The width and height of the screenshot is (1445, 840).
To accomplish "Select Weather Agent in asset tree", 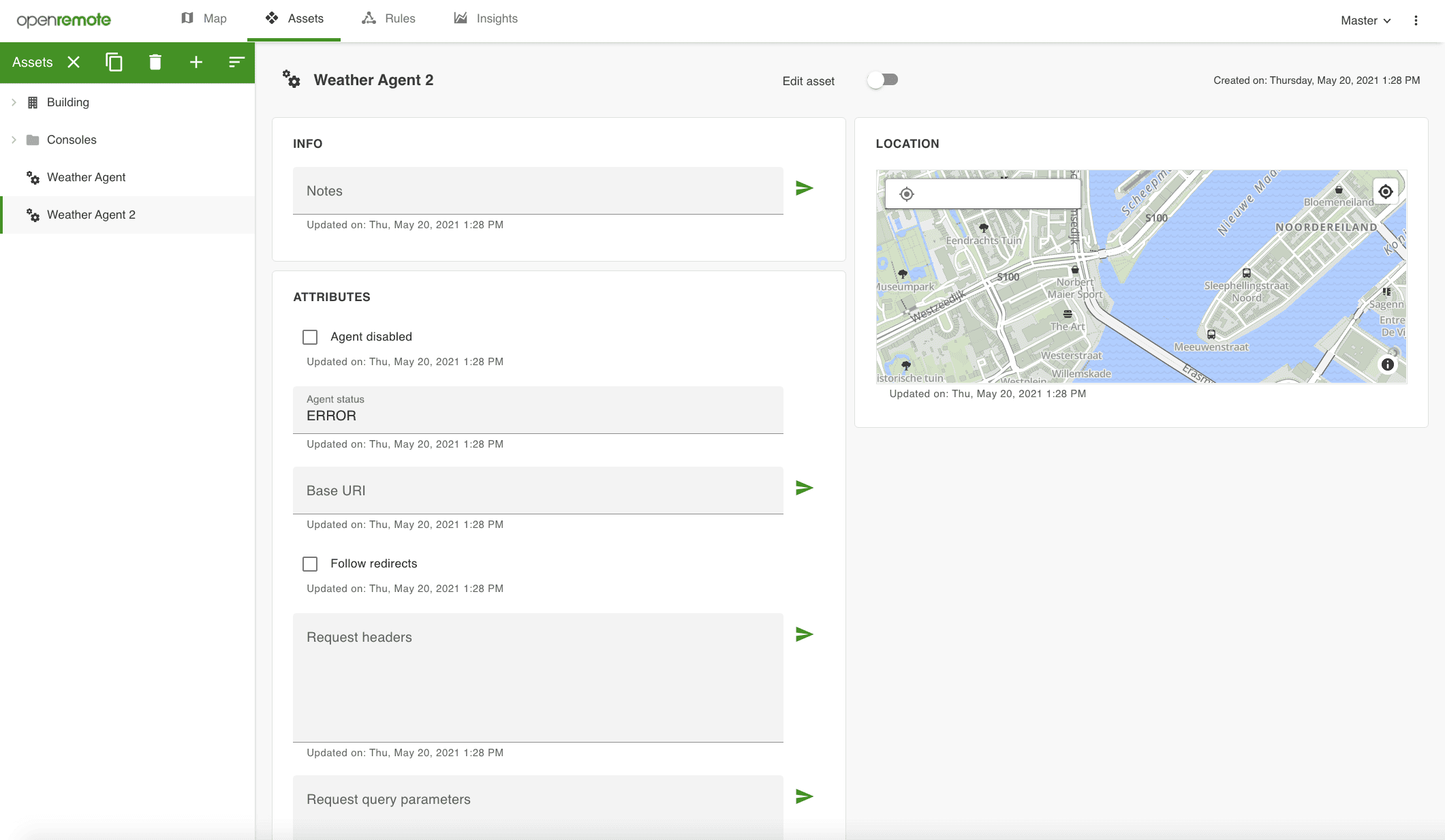I will (x=86, y=177).
